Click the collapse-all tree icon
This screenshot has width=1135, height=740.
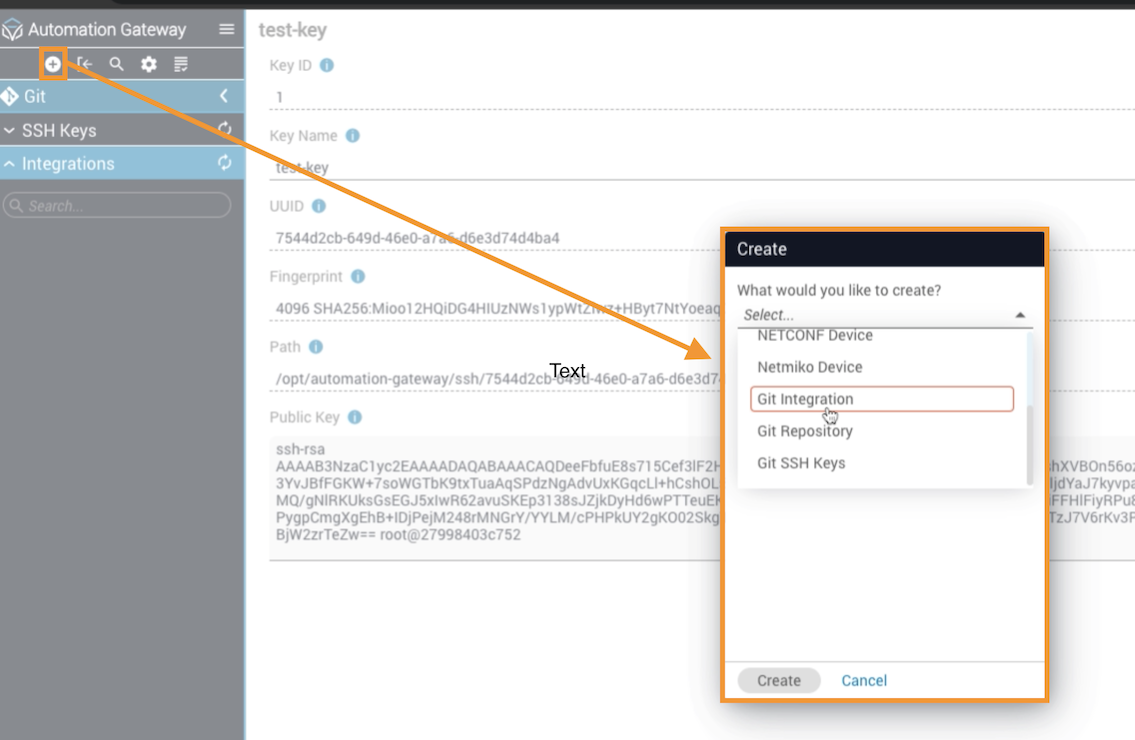click(85, 64)
